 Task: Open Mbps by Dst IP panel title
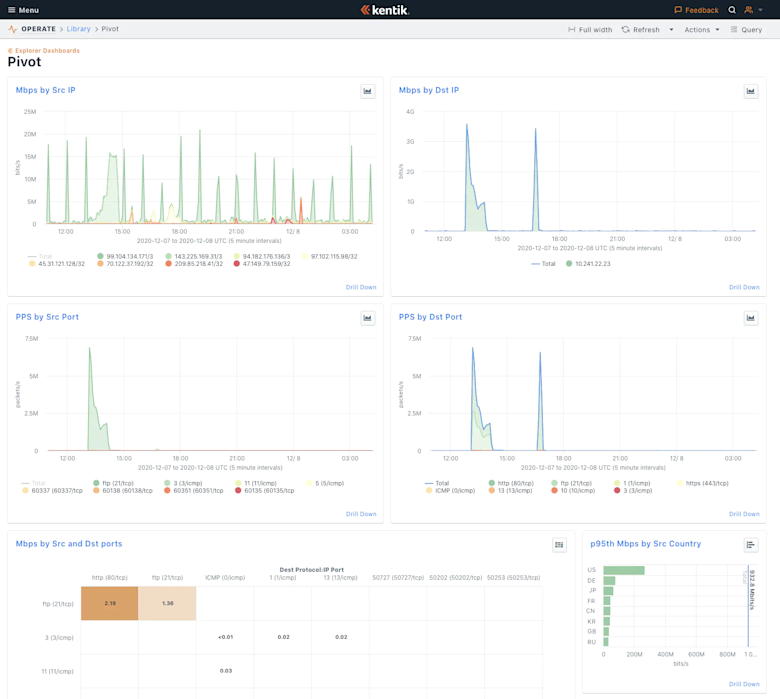point(429,90)
